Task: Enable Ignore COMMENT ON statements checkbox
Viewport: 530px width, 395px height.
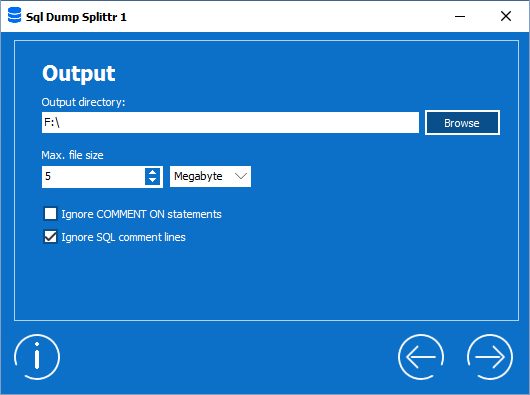Action: tap(50, 214)
